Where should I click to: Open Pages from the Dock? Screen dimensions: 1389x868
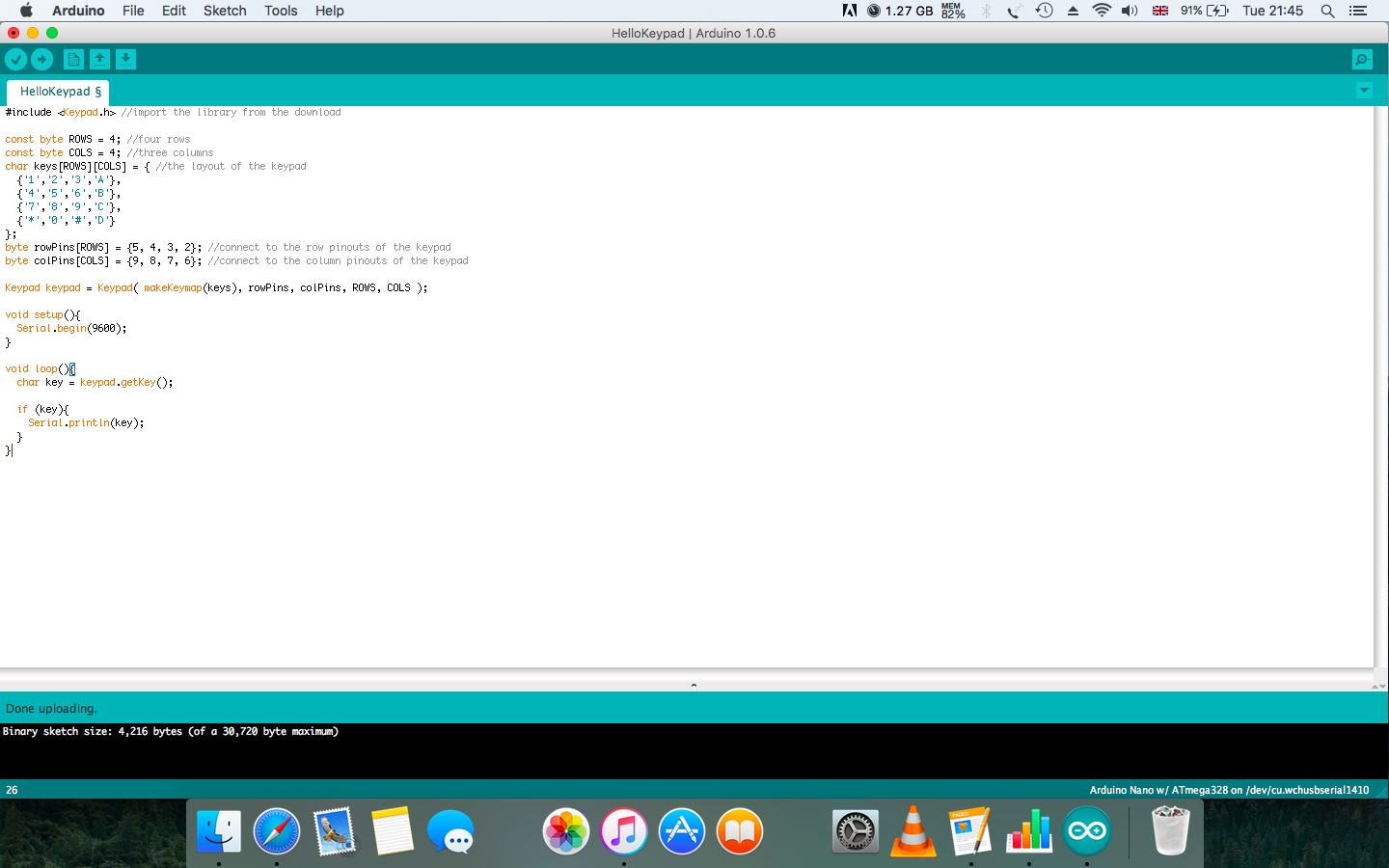(970, 831)
